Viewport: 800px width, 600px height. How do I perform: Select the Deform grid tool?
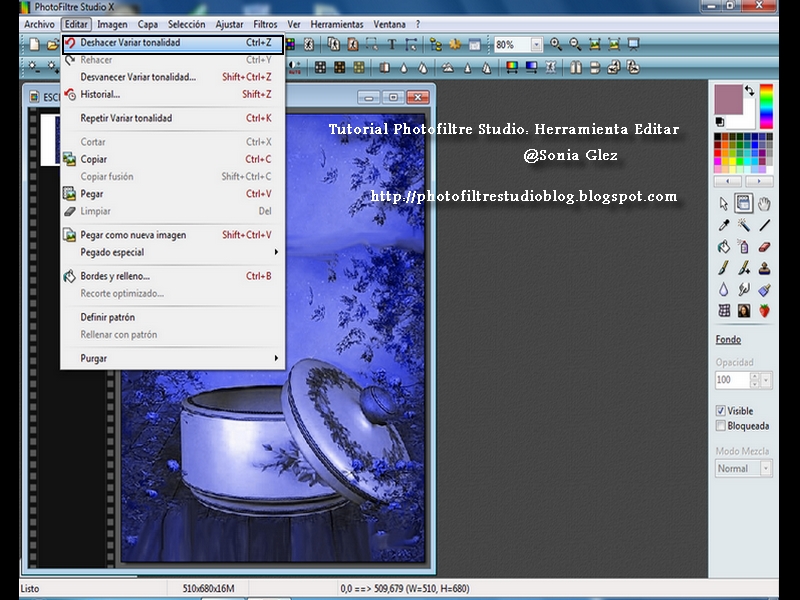click(723, 310)
